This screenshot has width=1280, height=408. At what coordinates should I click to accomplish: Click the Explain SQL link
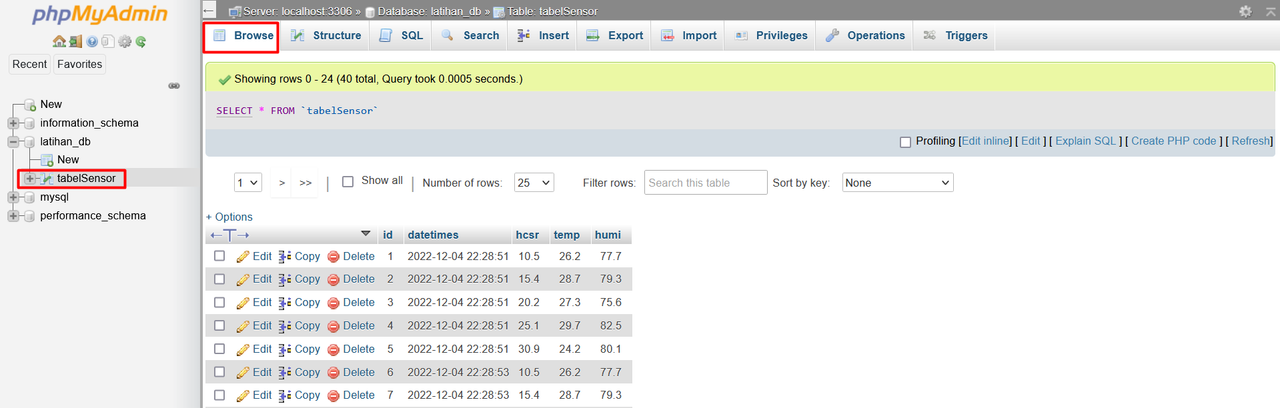[x=1086, y=142]
